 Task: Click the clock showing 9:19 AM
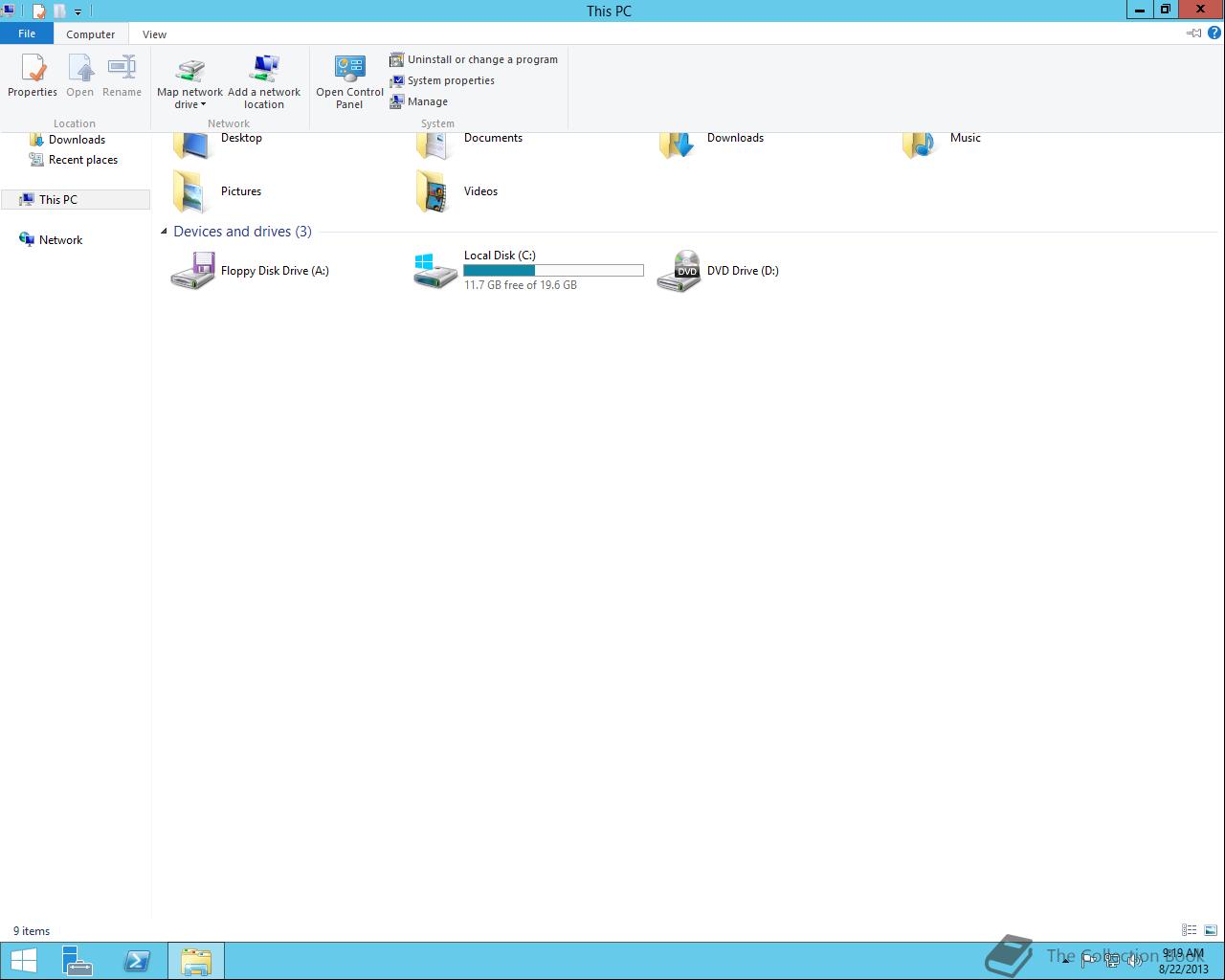point(1183,953)
